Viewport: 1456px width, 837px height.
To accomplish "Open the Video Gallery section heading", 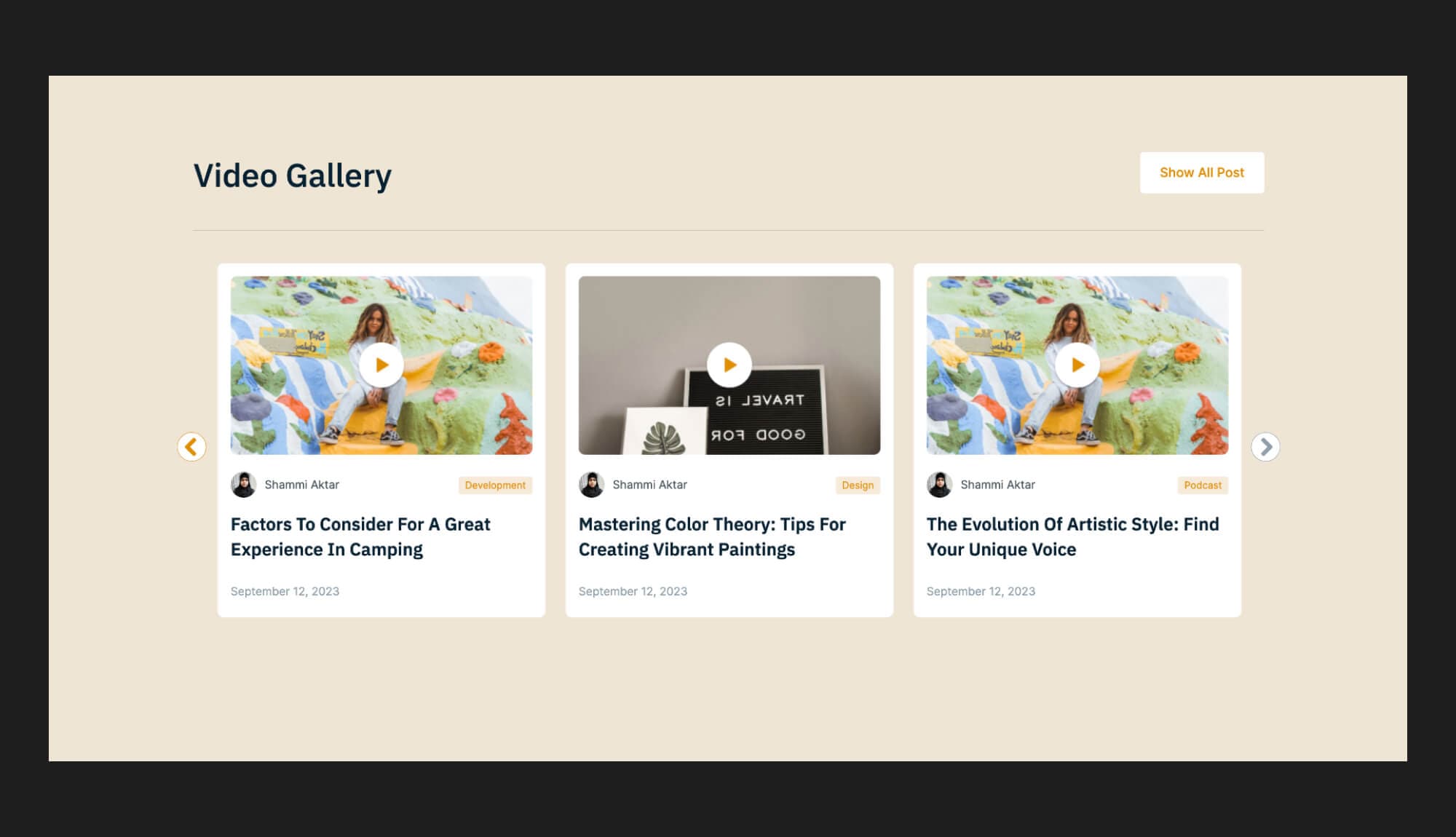I will [293, 173].
